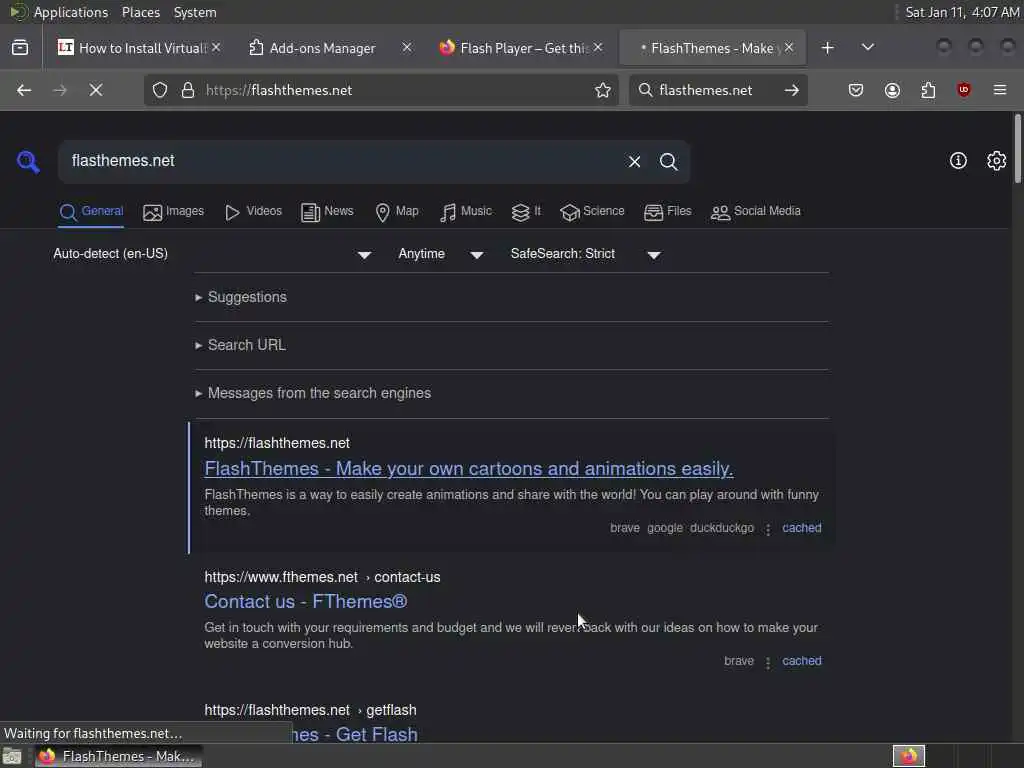Screen dimensions: 1024x768
Task: Click the toolbar search box
Action: pos(717,90)
